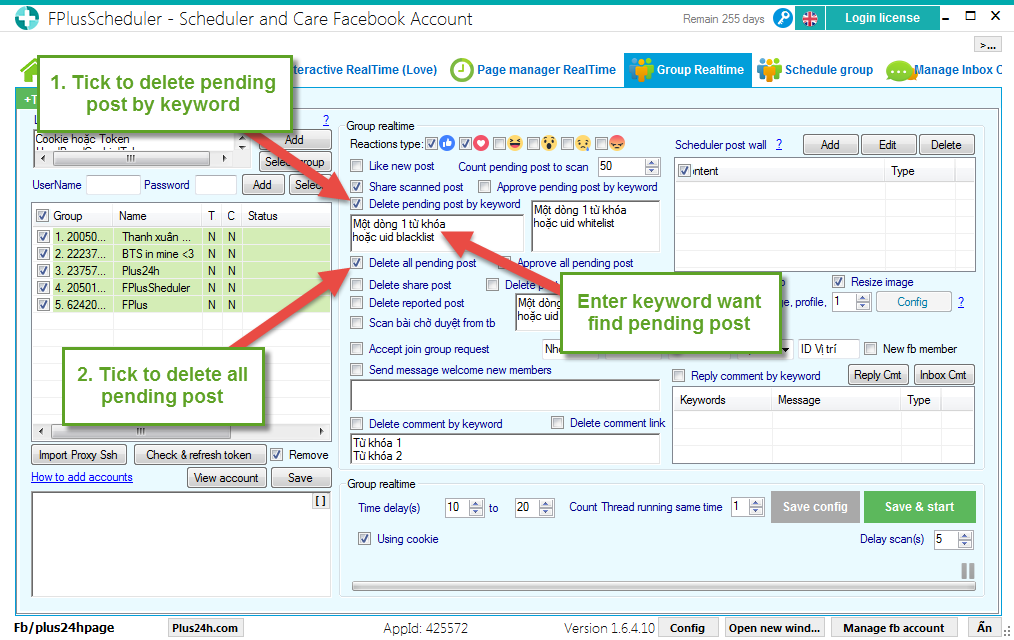
Task: Enable Delete share post checkbox
Action: (x=356, y=284)
